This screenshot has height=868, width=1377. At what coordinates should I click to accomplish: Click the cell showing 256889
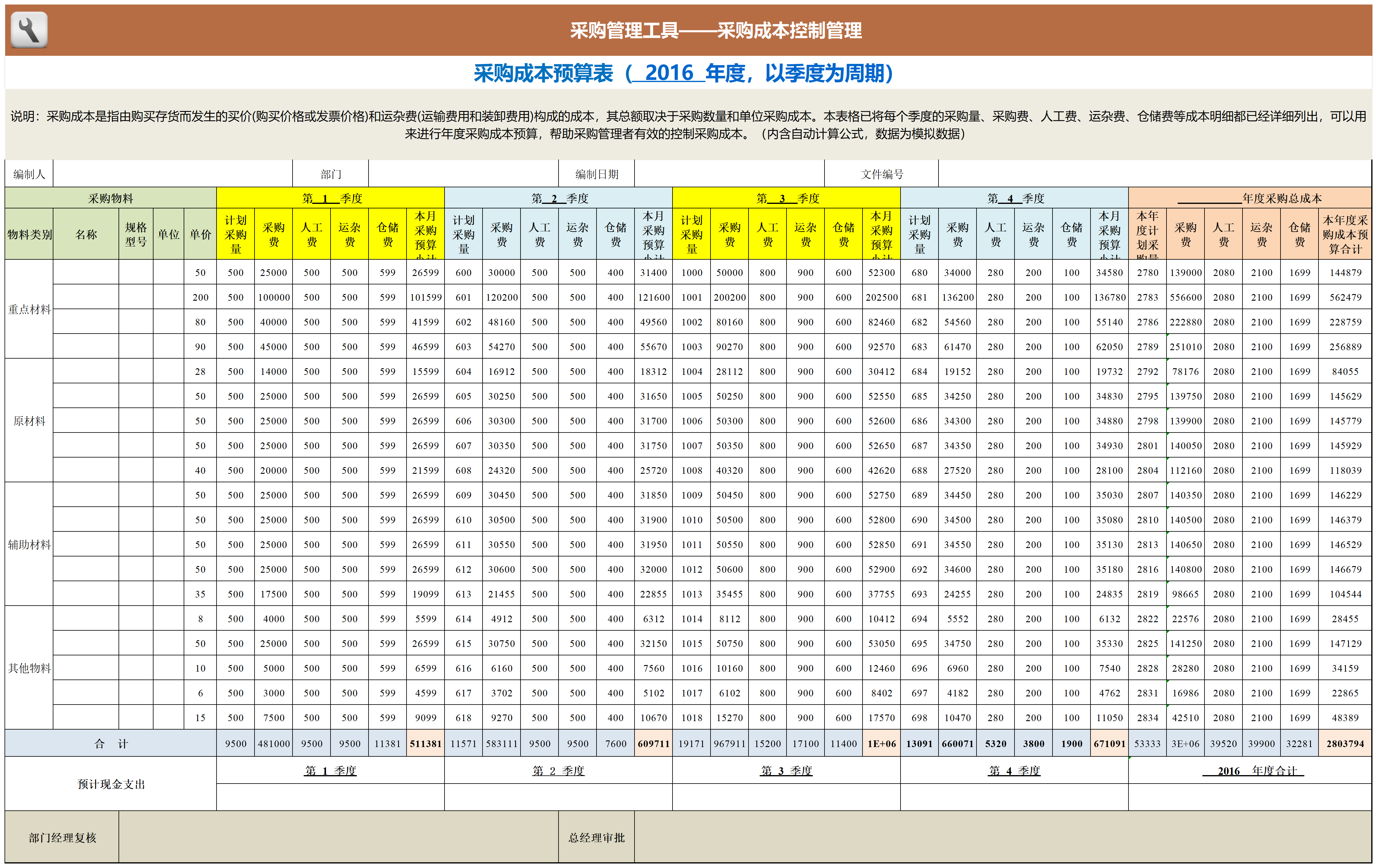(x=1345, y=347)
